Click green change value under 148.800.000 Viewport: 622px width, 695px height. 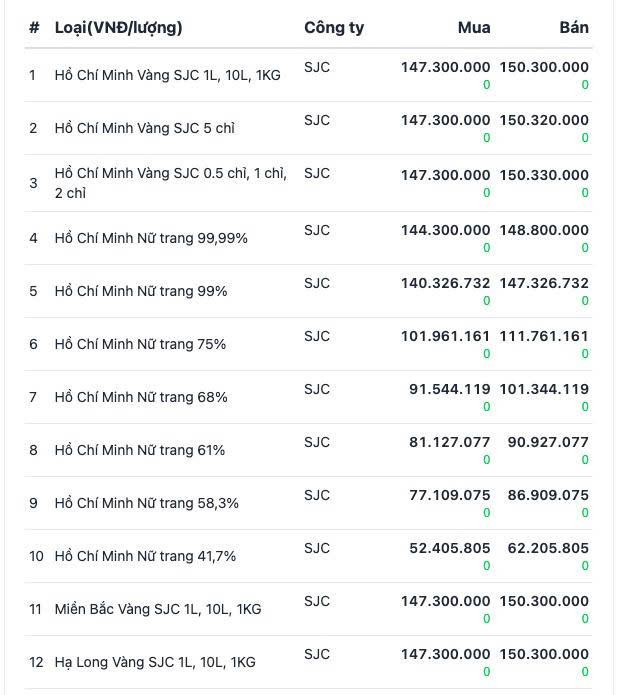585,248
